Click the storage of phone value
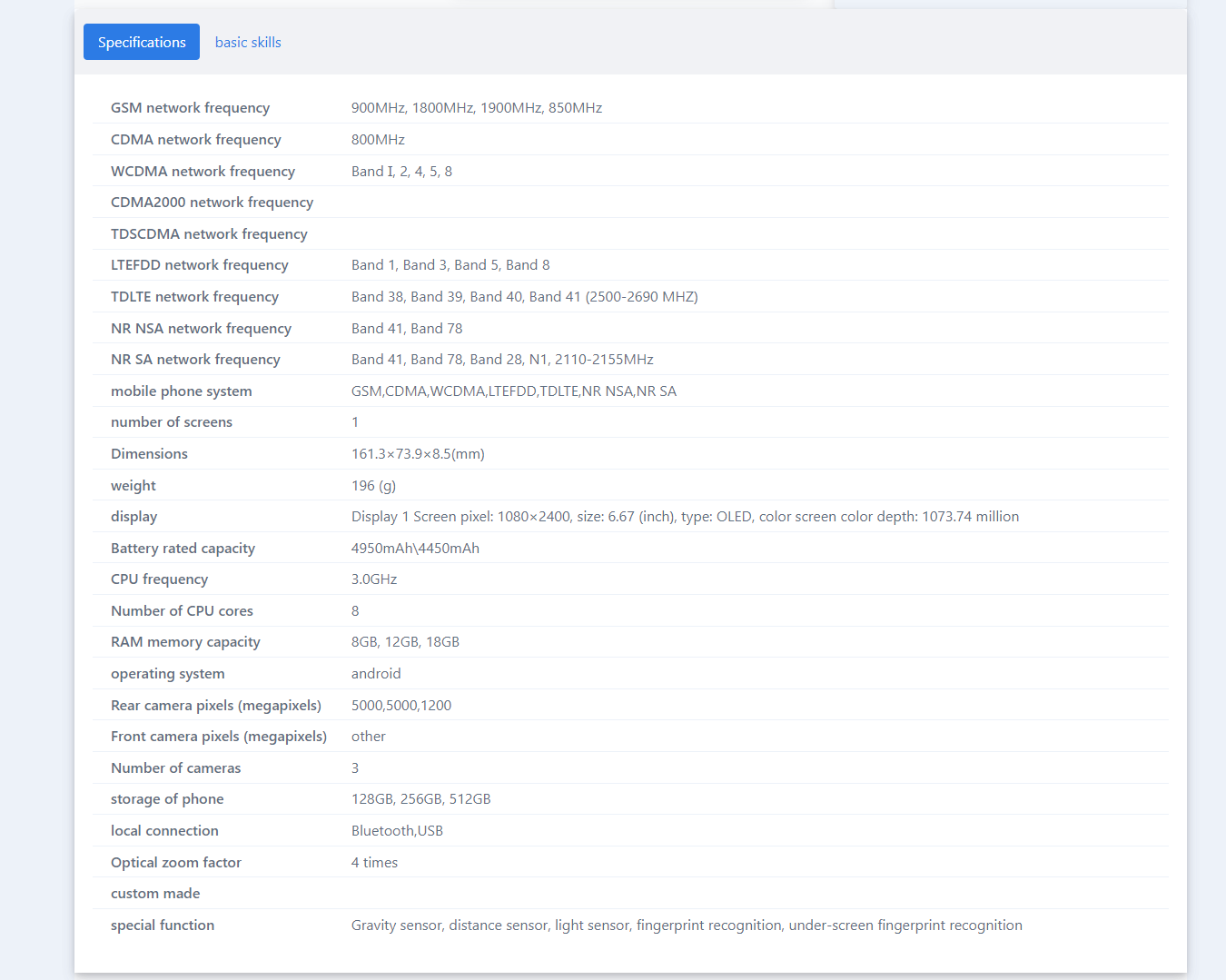This screenshot has height=980, width=1226. tap(420, 798)
